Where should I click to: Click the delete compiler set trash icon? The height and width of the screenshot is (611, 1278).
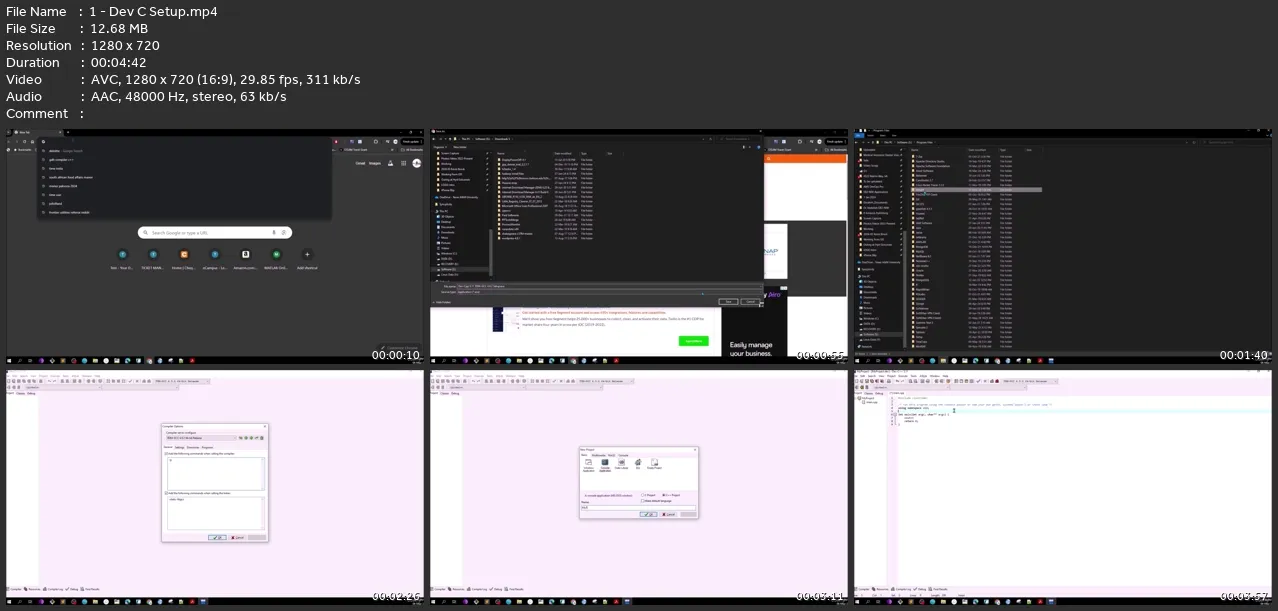[x=264, y=437]
